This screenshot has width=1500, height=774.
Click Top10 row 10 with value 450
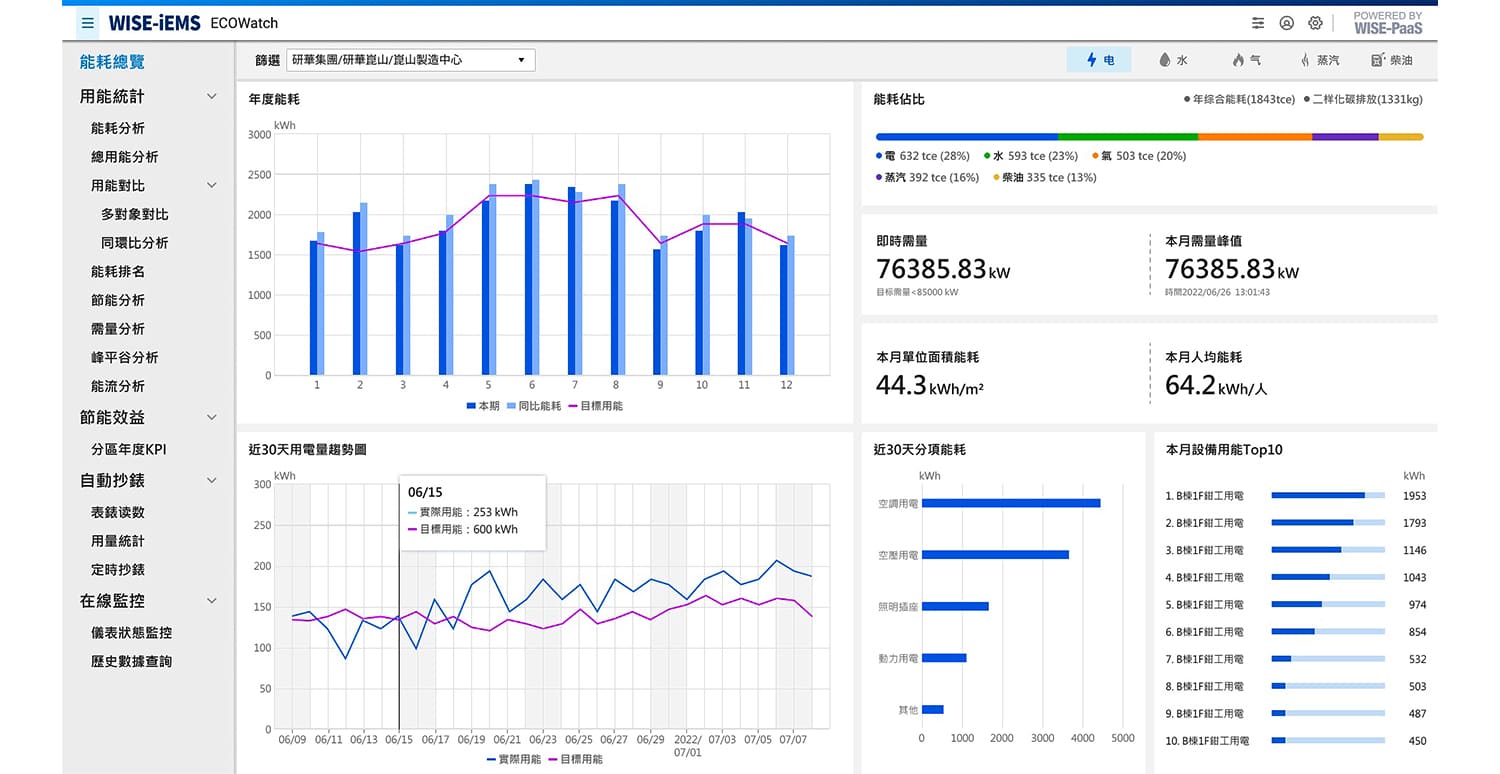[x=1296, y=741]
